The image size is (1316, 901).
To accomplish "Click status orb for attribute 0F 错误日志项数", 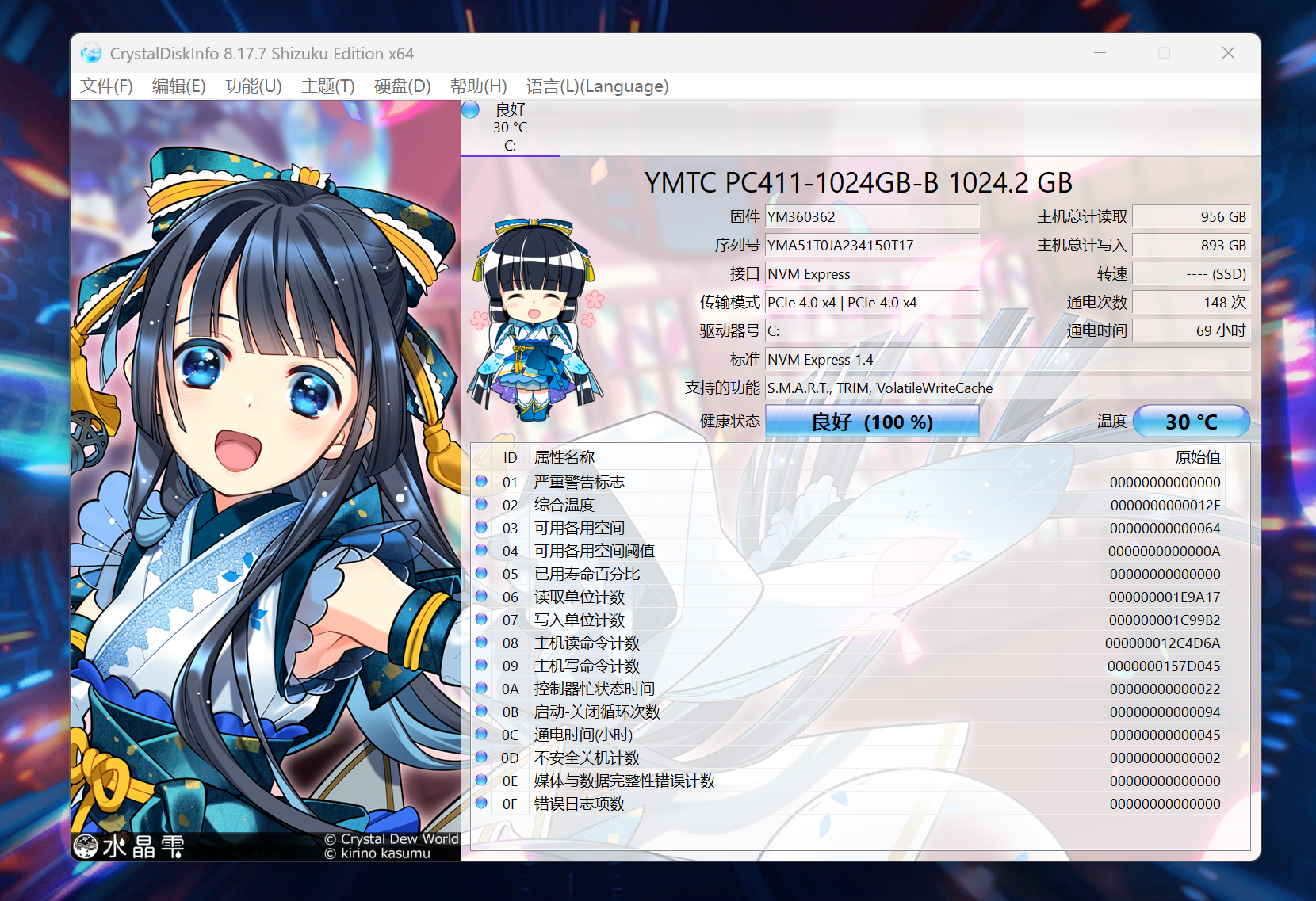I will [481, 803].
